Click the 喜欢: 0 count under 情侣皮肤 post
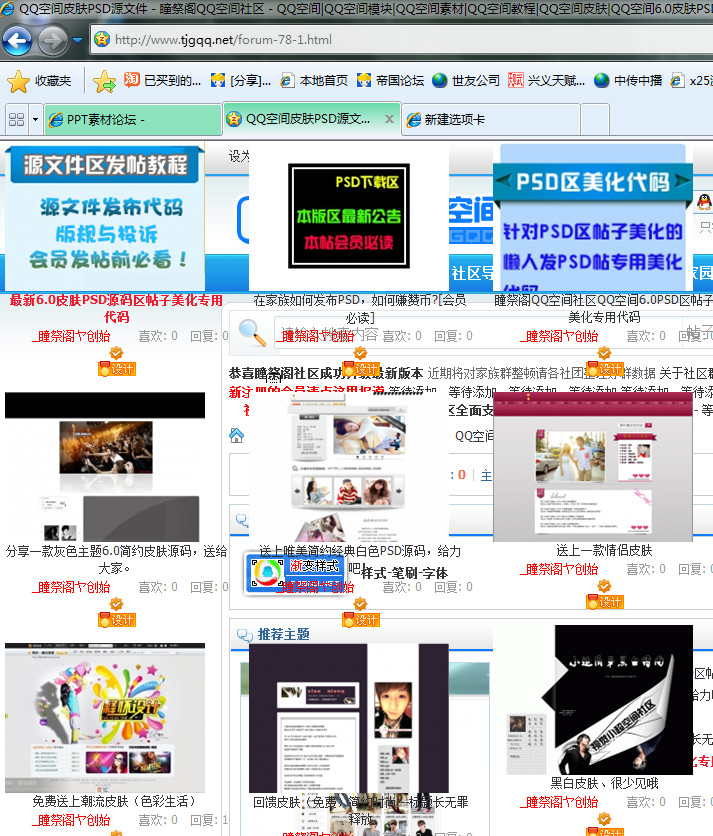 click(x=645, y=569)
